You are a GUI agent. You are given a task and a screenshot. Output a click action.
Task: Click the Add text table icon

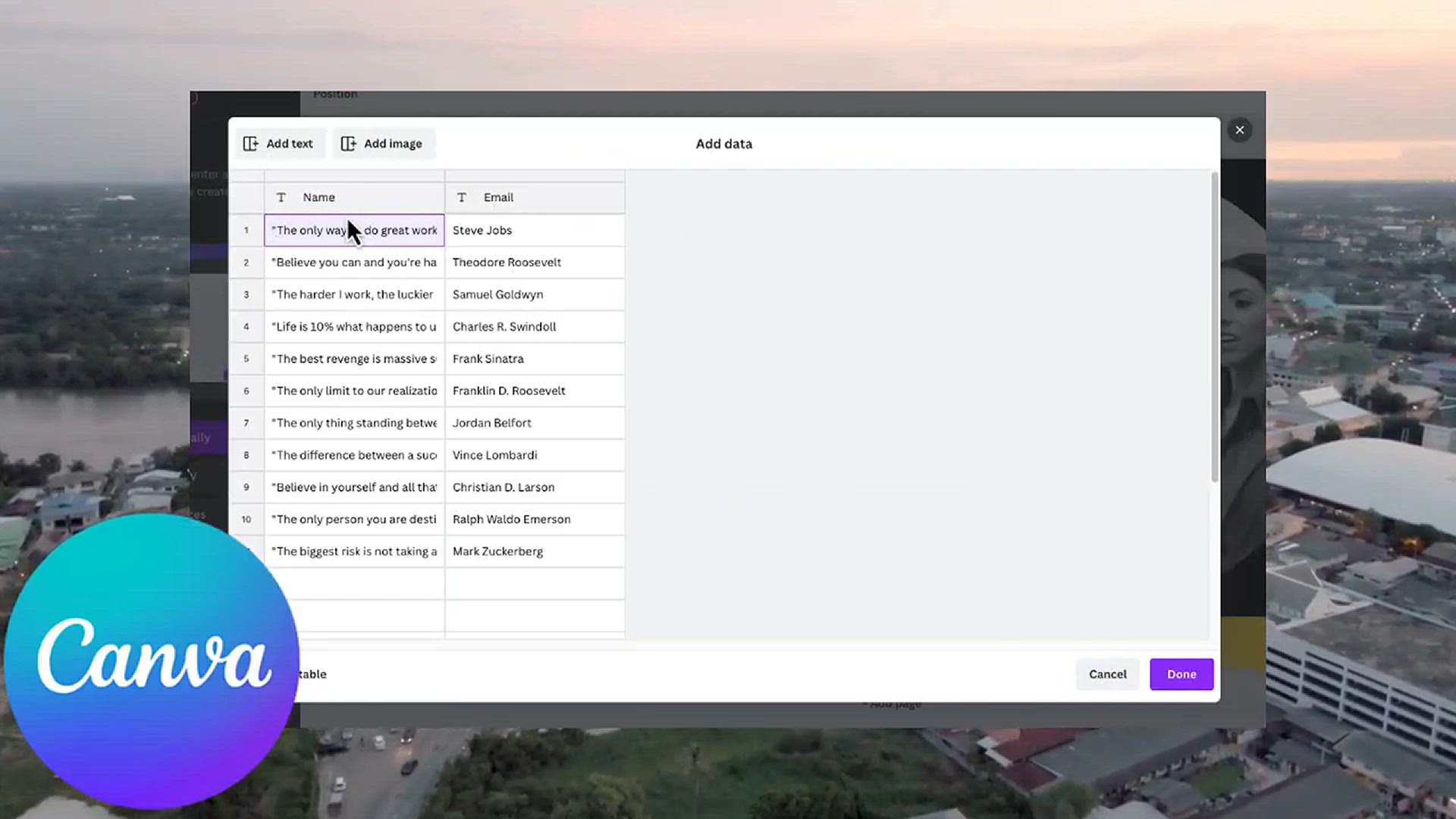[250, 143]
